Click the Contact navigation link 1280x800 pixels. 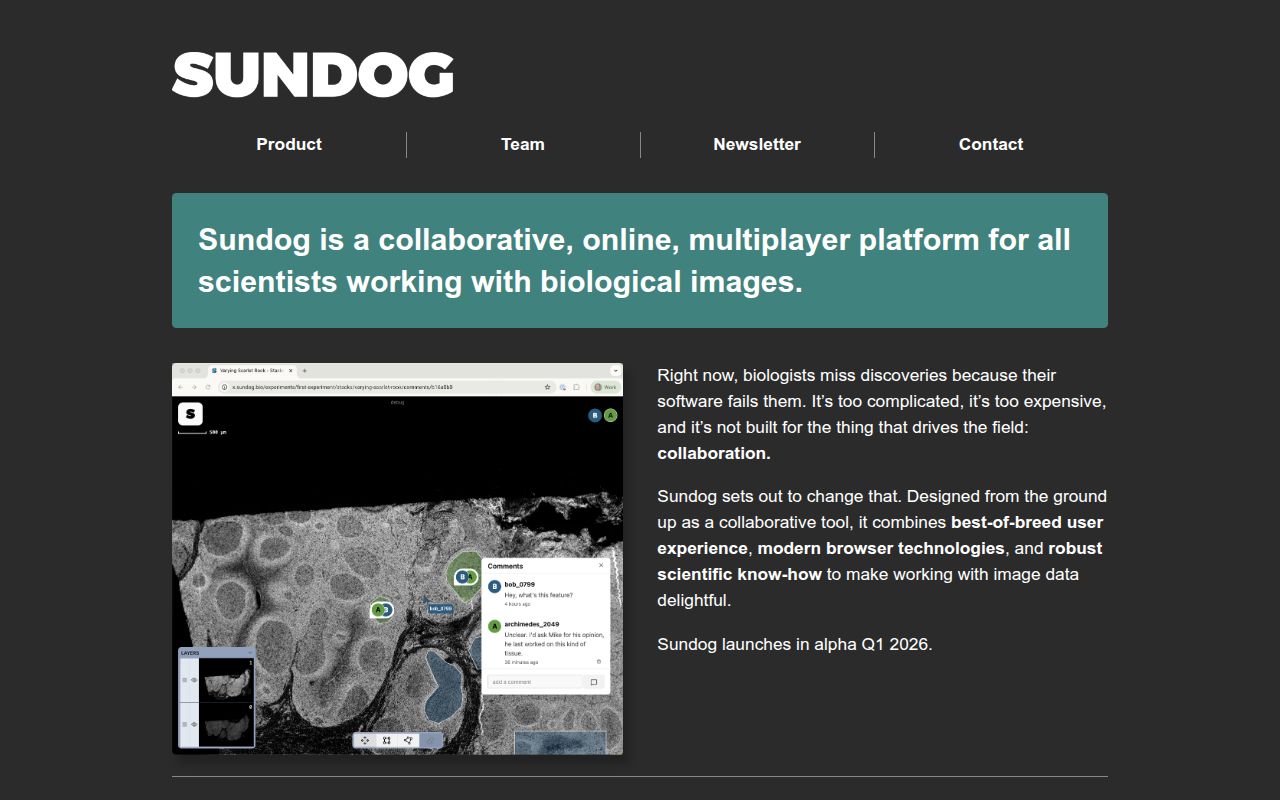[x=991, y=144]
